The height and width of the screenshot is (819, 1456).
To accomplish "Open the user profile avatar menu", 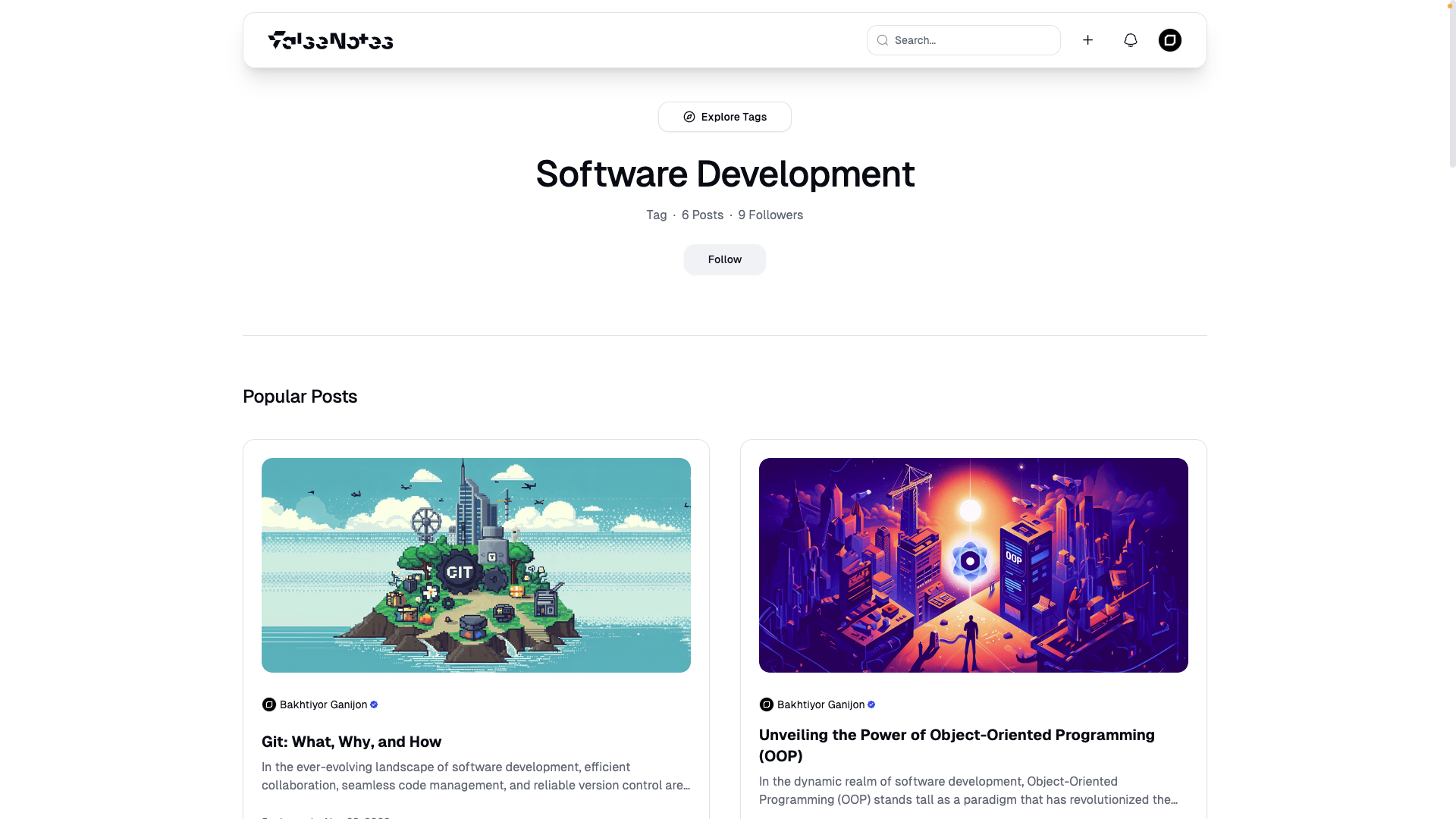I will pyautogui.click(x=1169, y=40).
